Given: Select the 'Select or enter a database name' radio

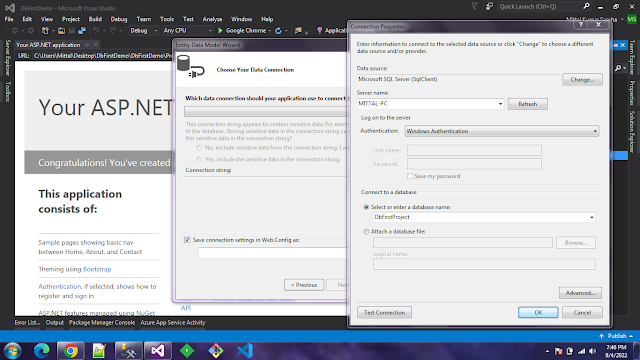Looking at the screenshot, I should coord(366,207).
